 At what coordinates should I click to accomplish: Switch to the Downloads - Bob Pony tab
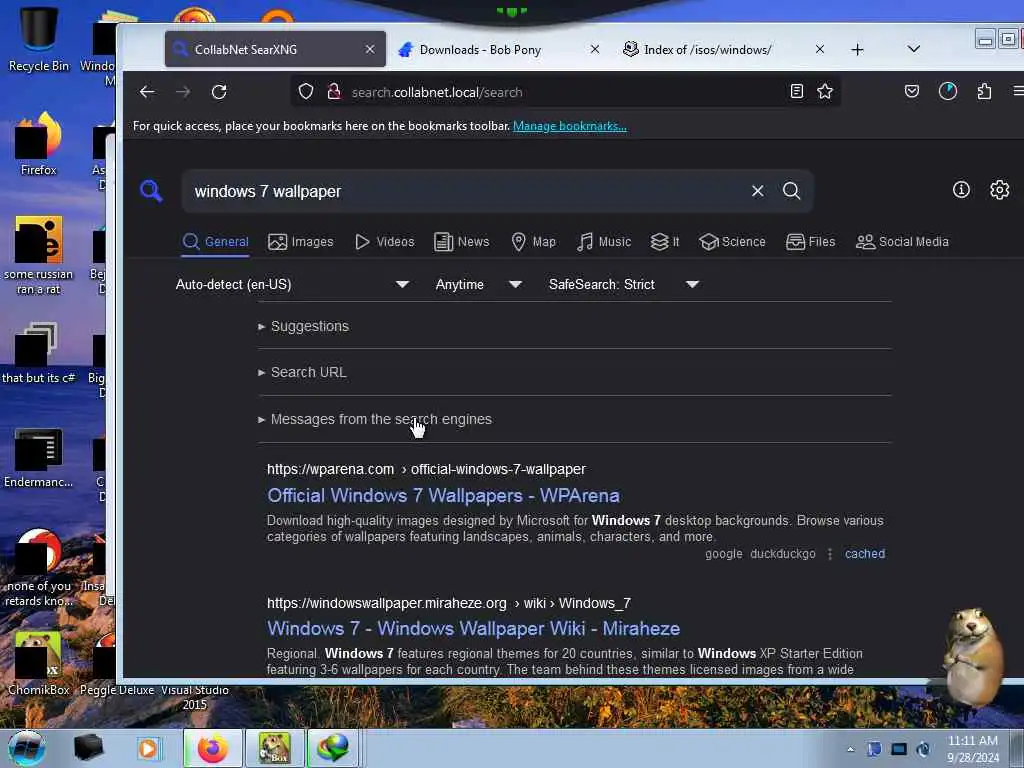[x=480, y=50]
